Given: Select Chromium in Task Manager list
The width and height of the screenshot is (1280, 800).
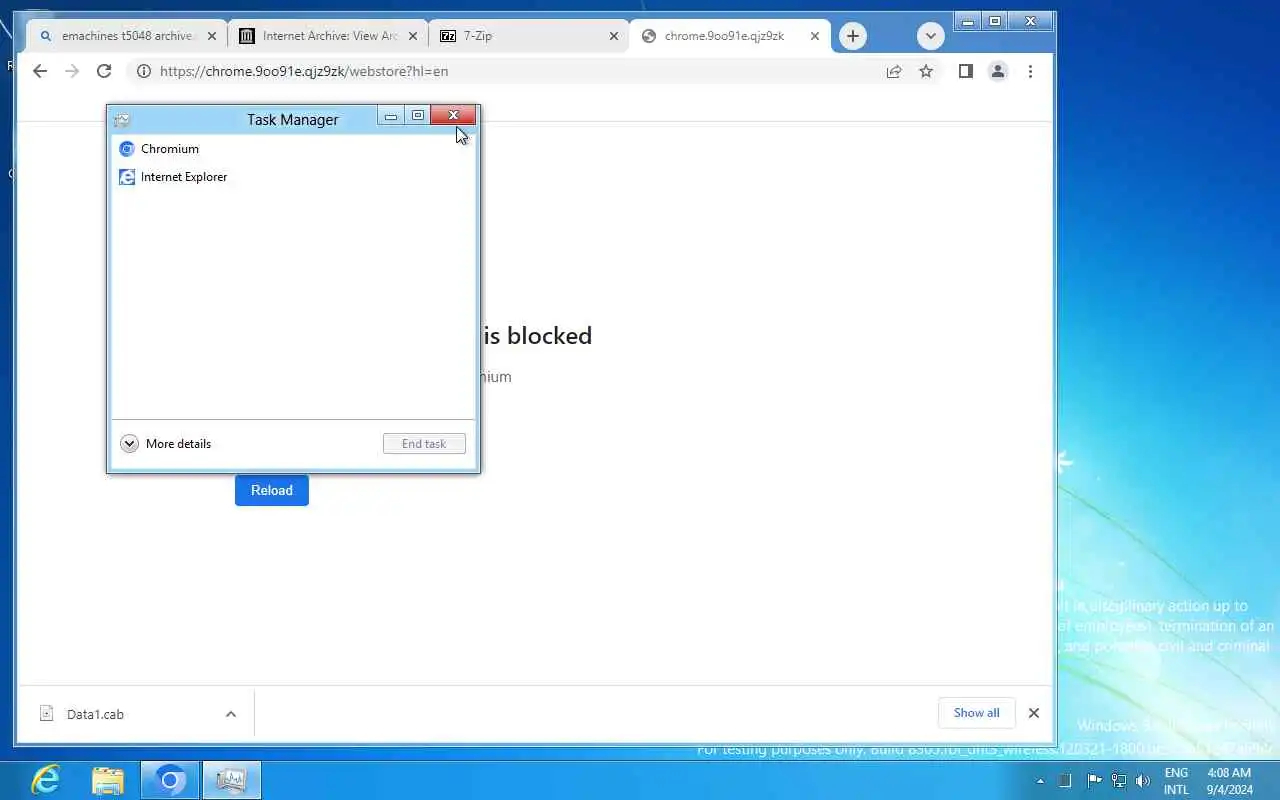Looking at the screenshot, I should (x=294, y=149).
